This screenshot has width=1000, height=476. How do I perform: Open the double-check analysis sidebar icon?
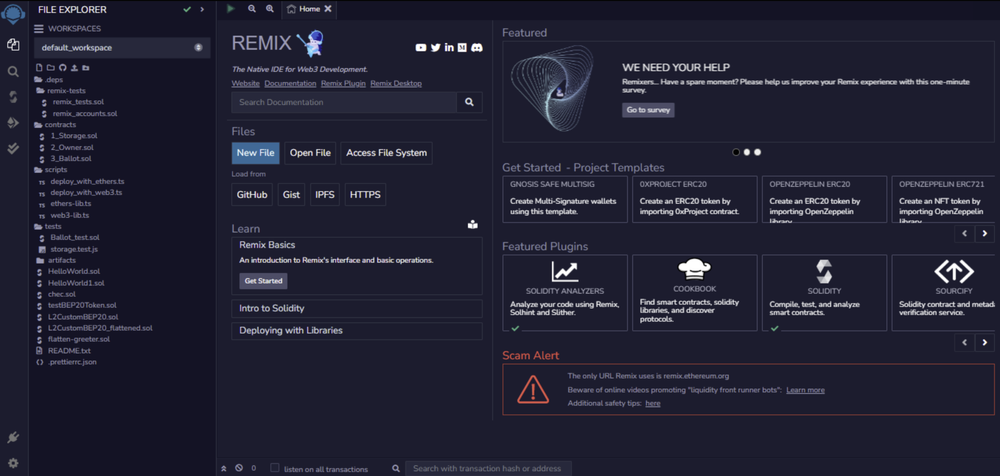click(x=13, y=148)
